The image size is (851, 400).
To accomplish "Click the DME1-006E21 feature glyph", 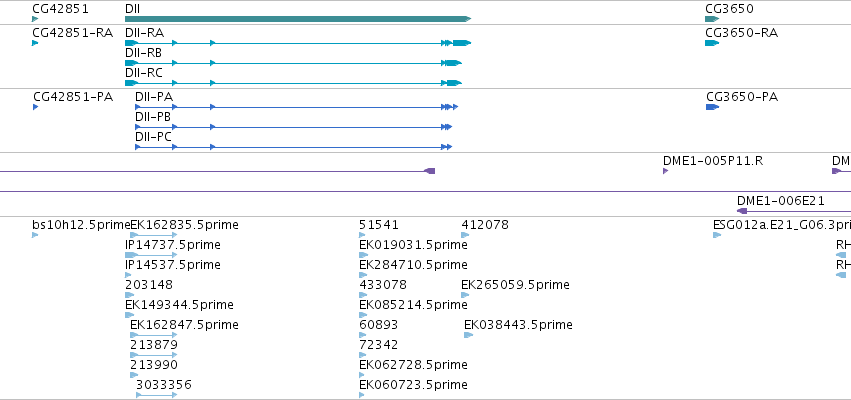I will (x=793, y=211).
